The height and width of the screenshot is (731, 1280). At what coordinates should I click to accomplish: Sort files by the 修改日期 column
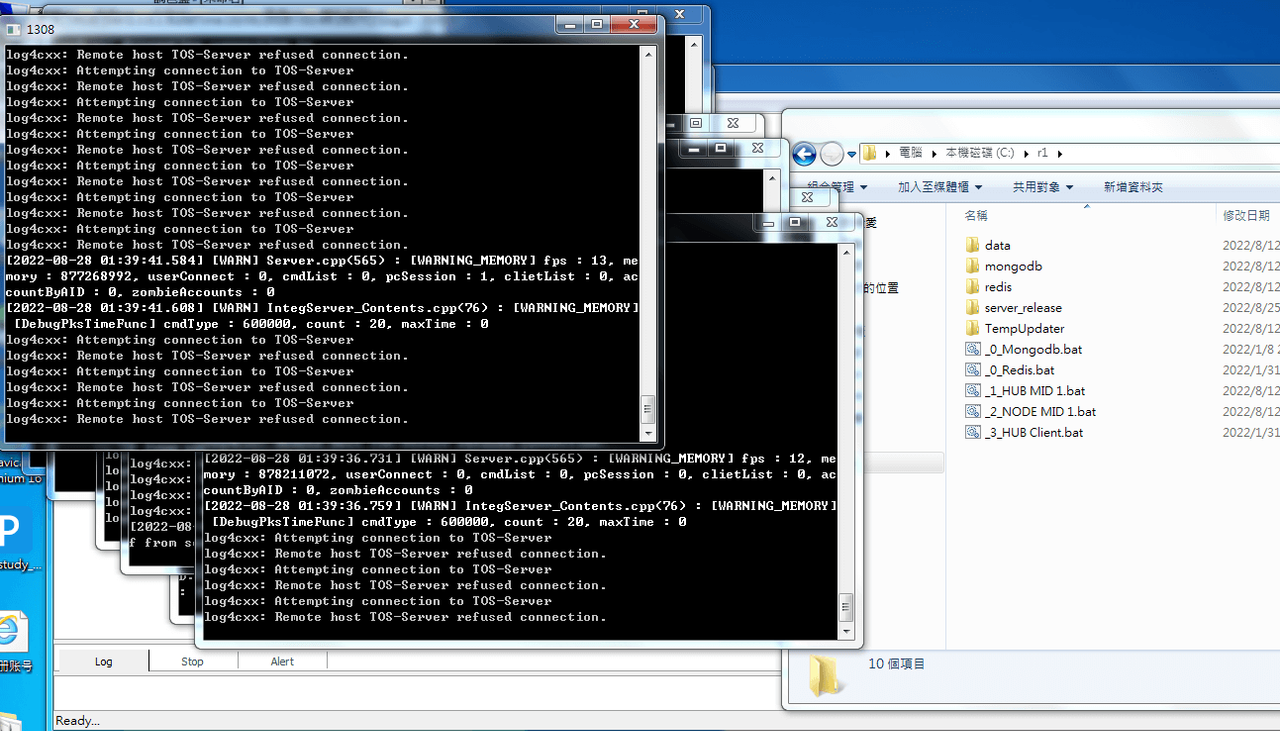[1248, 215]
